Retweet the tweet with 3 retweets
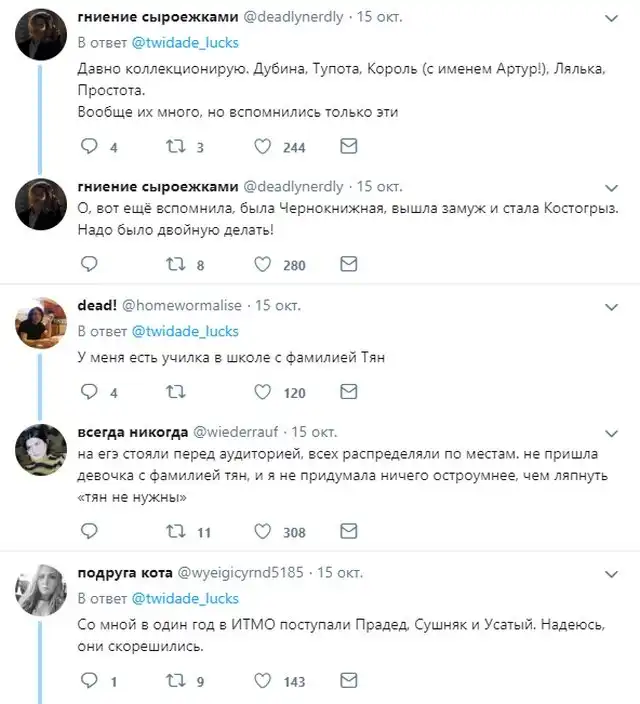This screenshot has width=640, height=704. [176, 147]
